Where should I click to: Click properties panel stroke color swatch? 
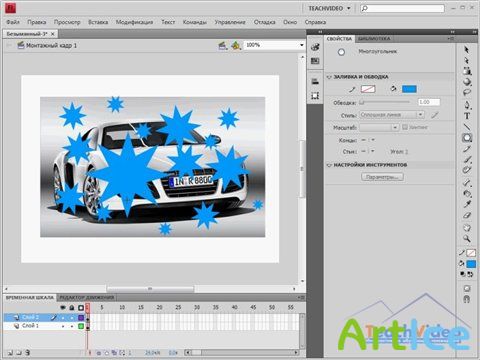point(368,89)
